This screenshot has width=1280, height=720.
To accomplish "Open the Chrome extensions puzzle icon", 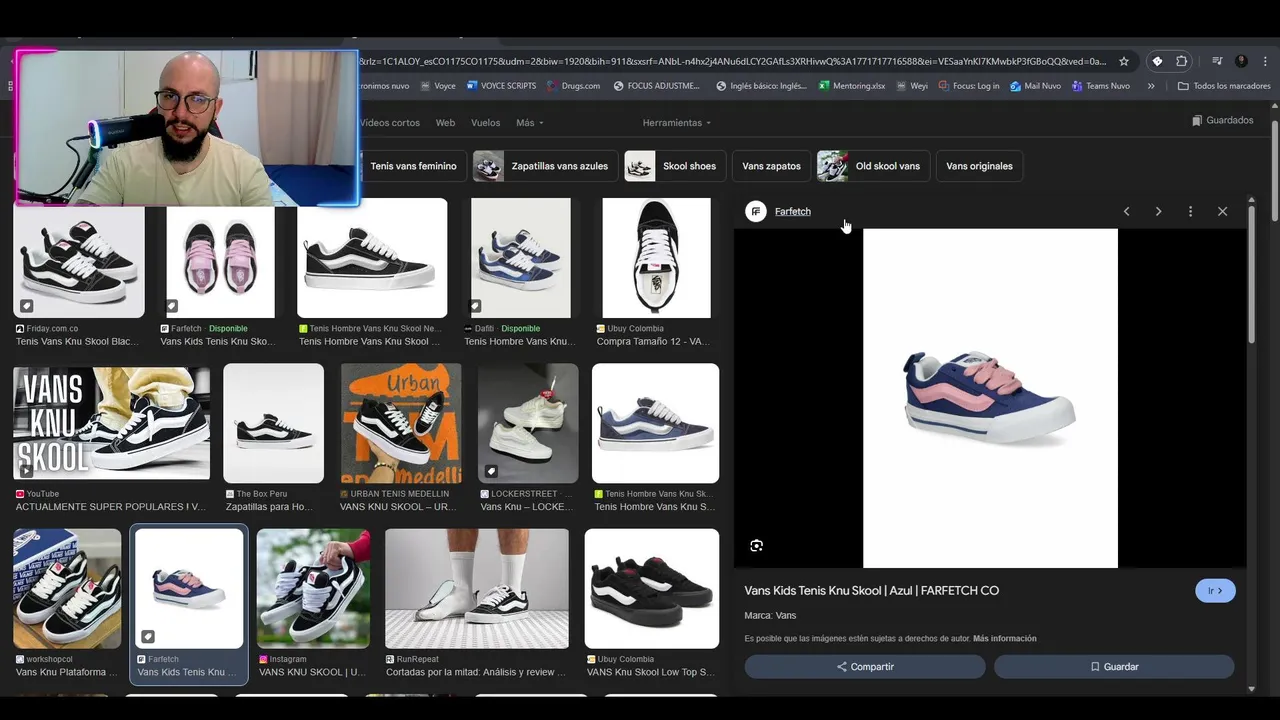I will coord(1181,61).
